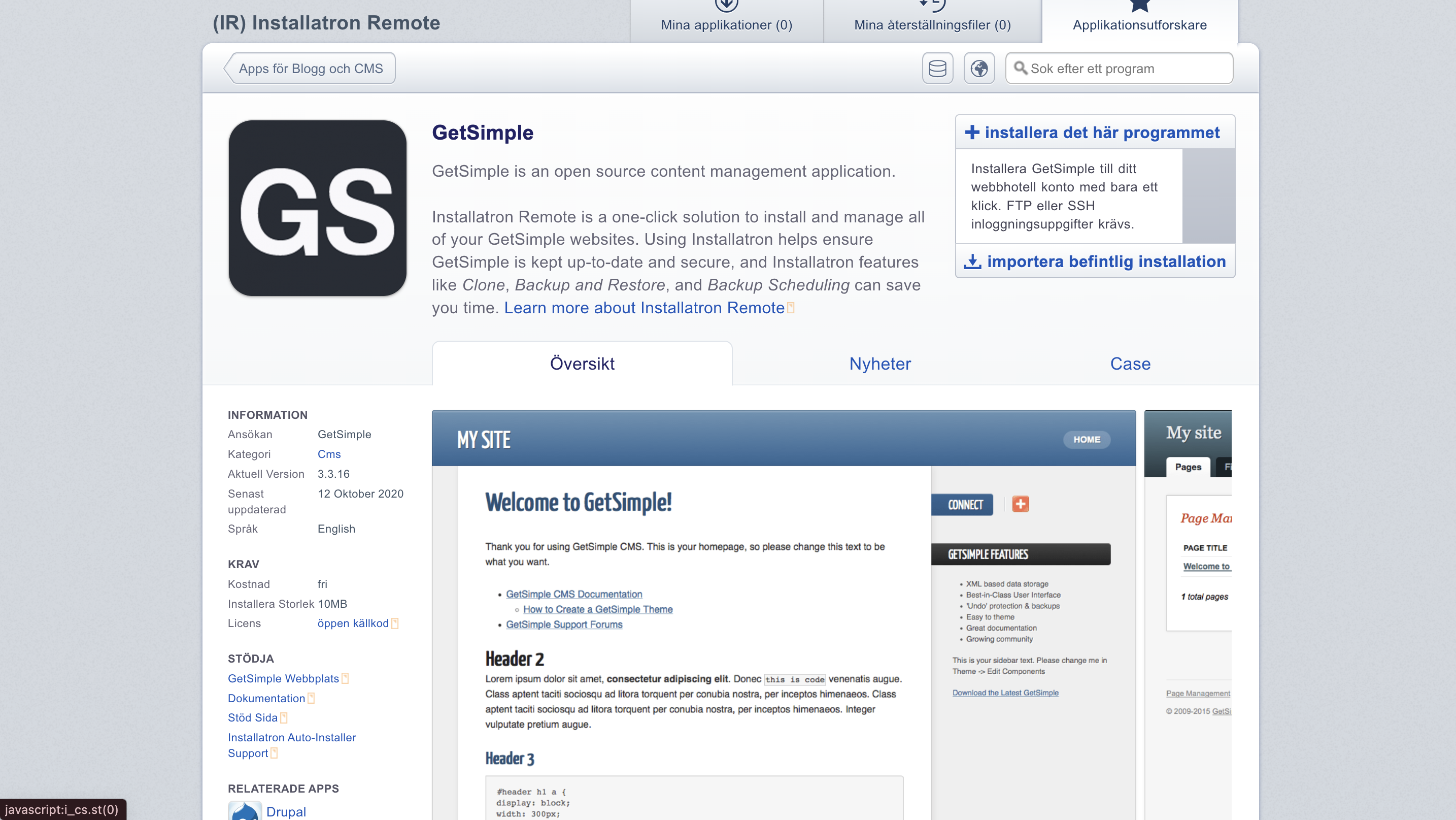Click the version number 3.3.16
This screenshot has width=1456, height=820.
333,474
